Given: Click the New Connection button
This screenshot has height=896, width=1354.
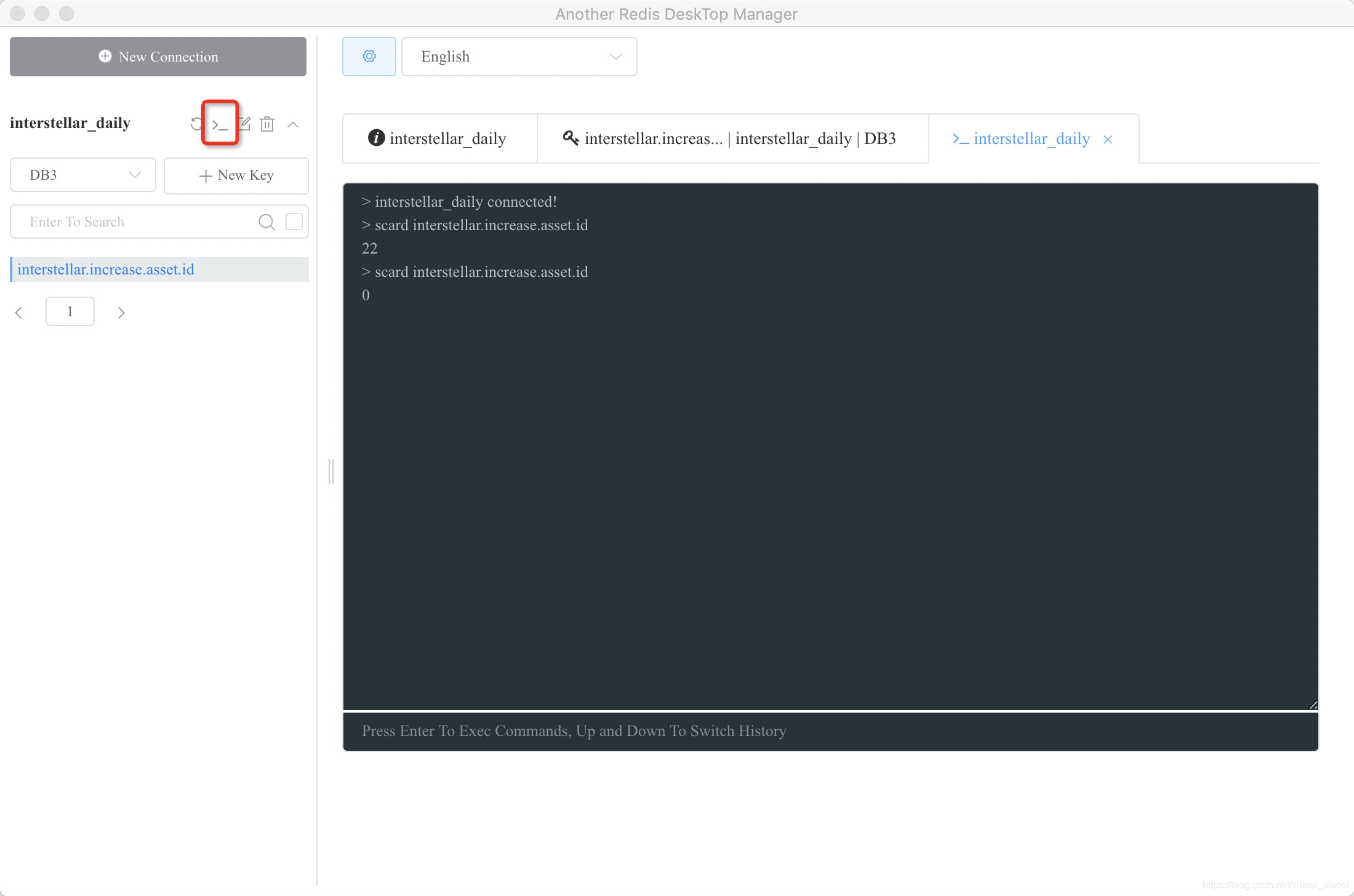Looking at the screenshot, I should click(158, 57).
